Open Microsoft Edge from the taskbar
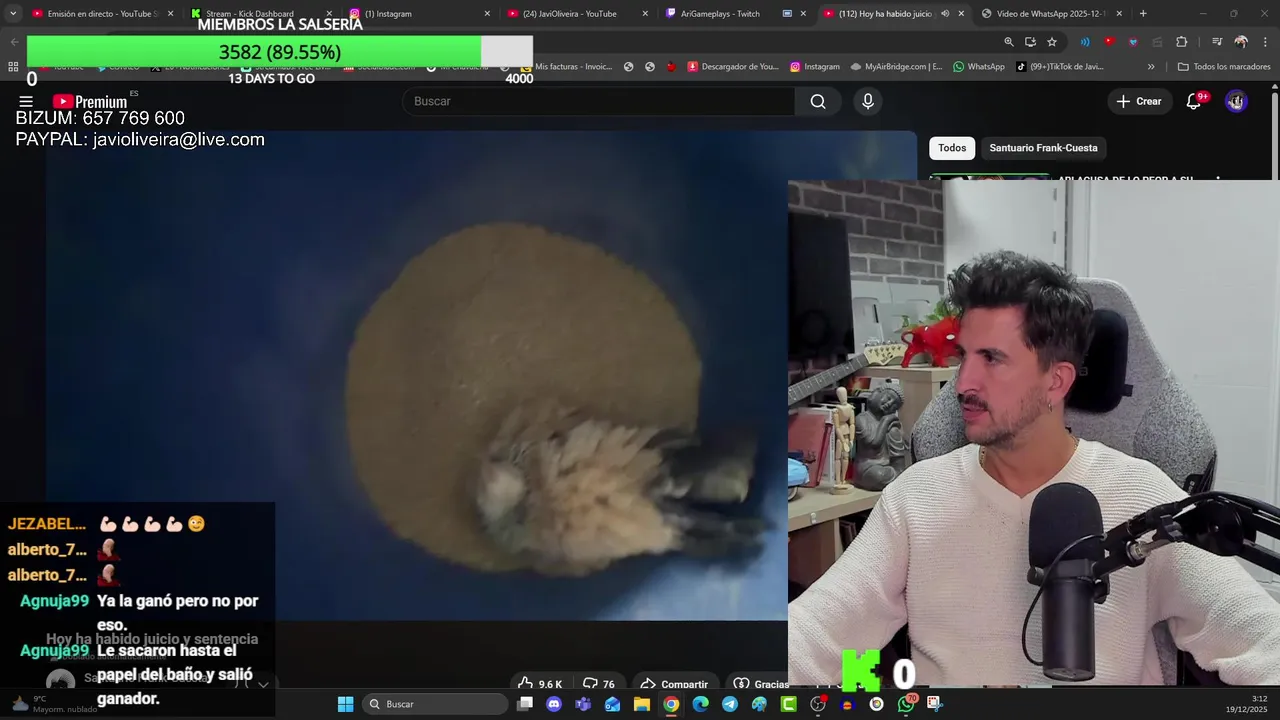 (700, 704)
